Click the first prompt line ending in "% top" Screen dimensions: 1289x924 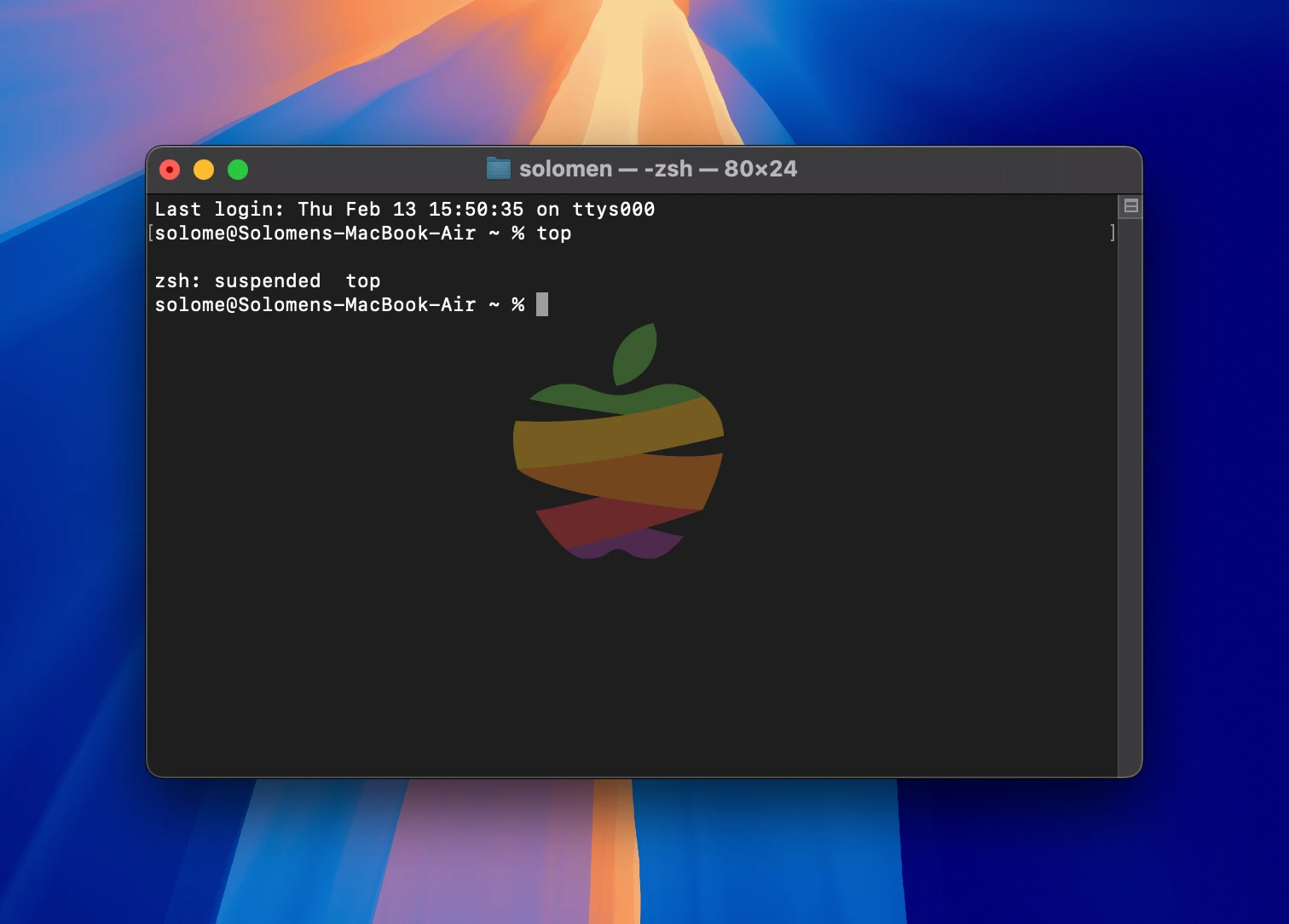[363, 233]
